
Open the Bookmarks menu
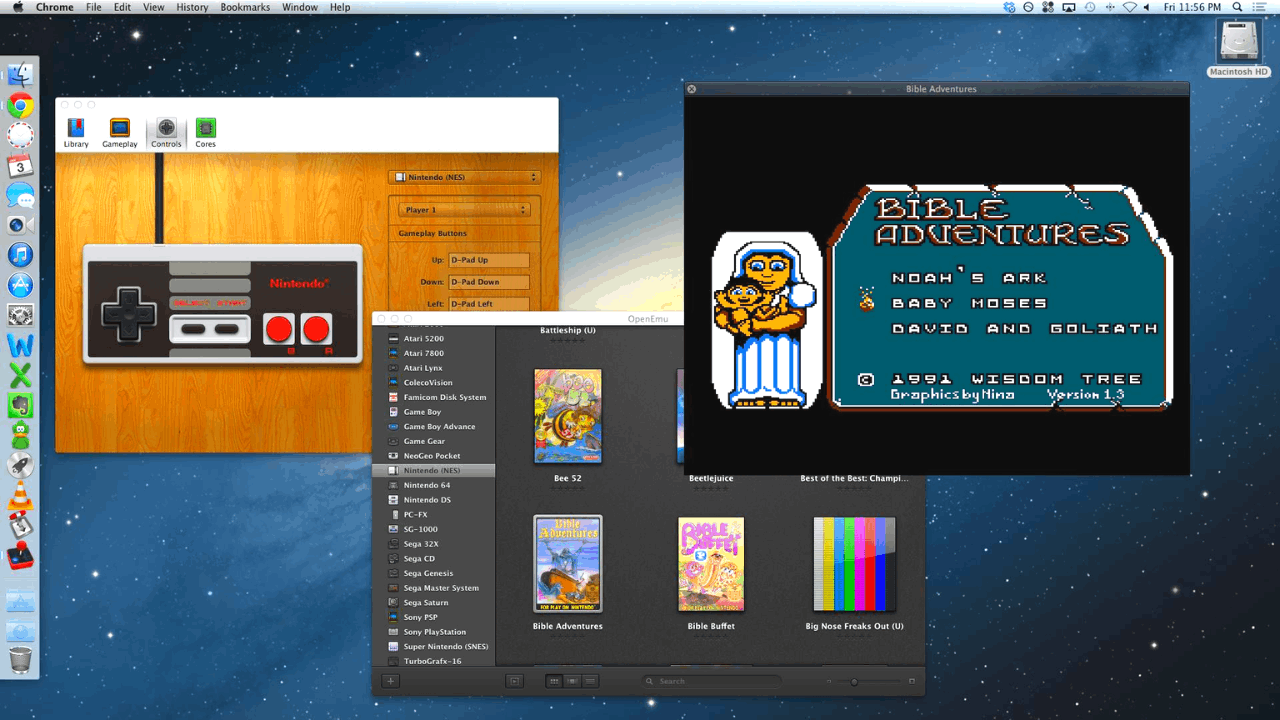(x=245, y=7)
